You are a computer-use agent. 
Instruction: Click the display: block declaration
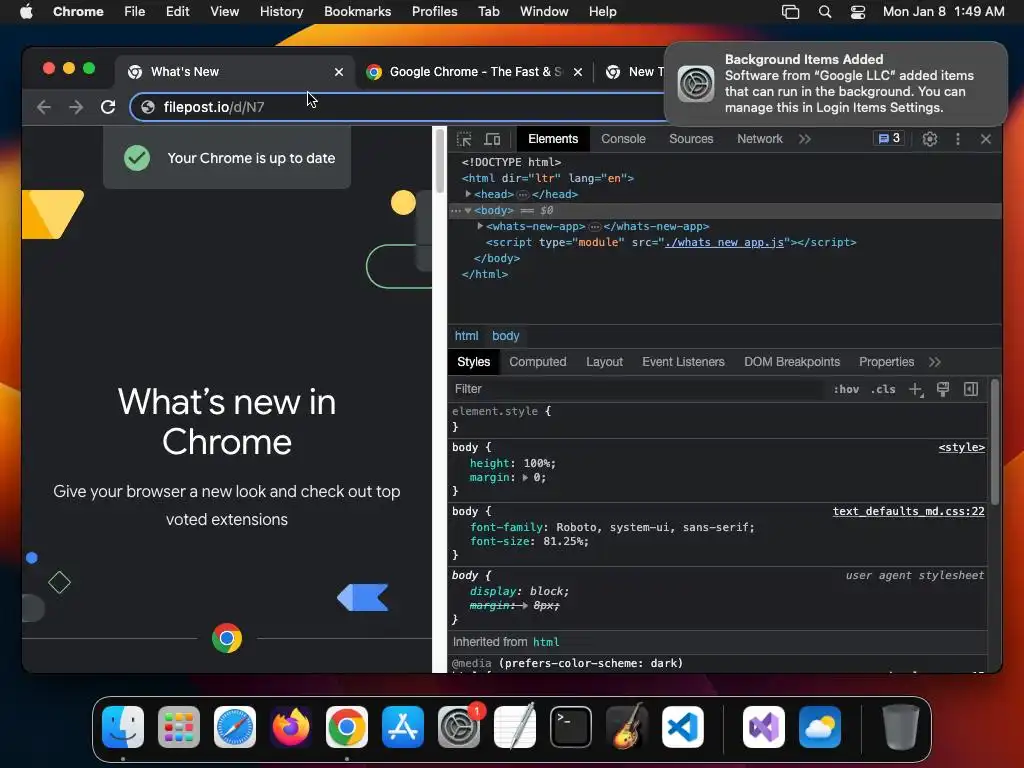tap(519, 591)
